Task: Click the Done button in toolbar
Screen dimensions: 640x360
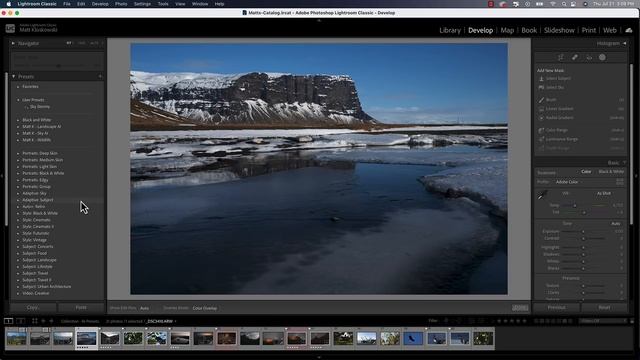Action: coord(520,308)
